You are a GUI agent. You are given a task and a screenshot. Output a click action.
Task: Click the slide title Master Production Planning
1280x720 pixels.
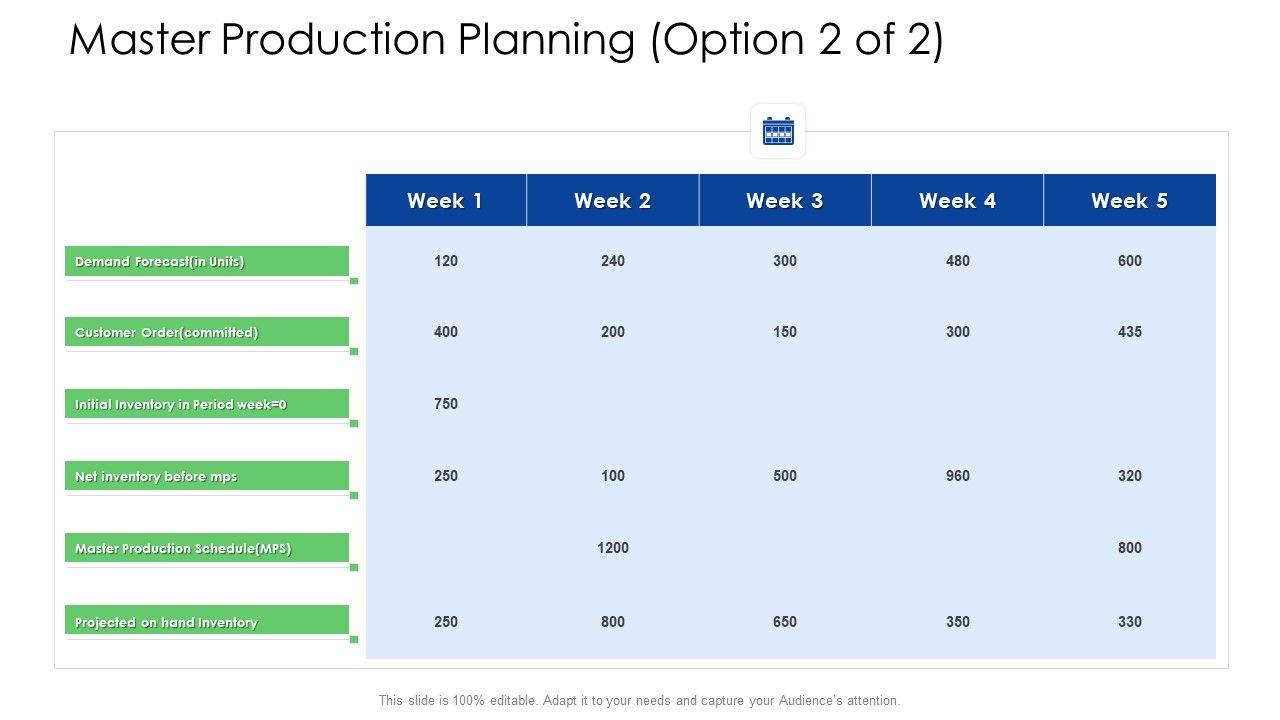pyautogui.click(x=506, y=40)
